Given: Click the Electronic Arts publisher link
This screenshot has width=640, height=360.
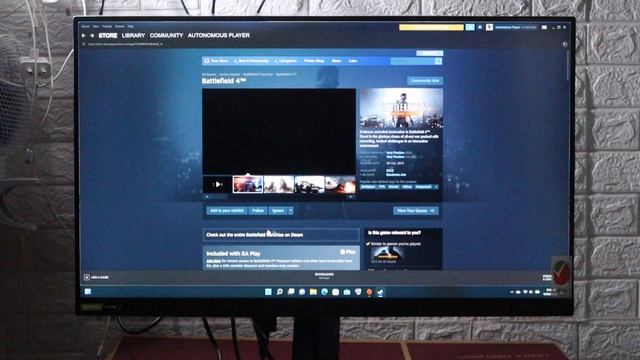Looking at the screenshot, I should pos(396,175).
